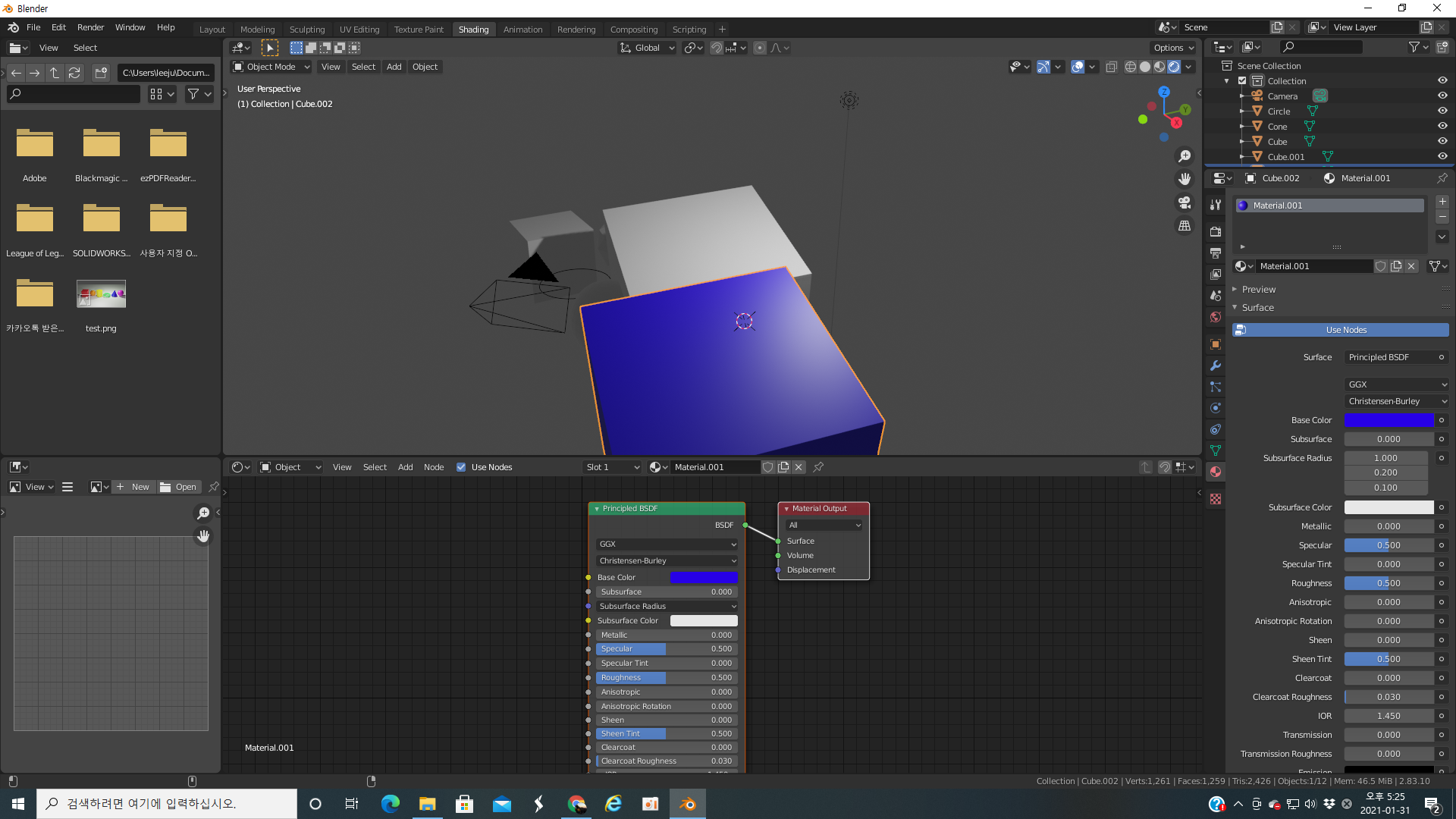The image size is (1456, 819).
Task: Hide the Camera object in outliner
Action: point(1442,96)
